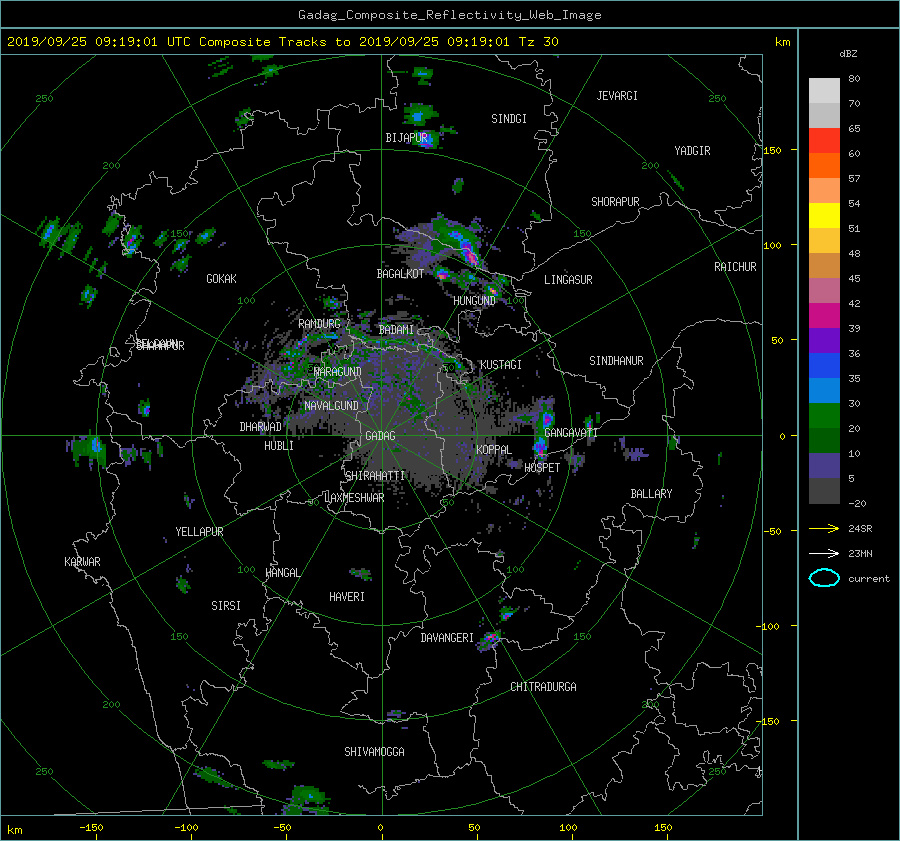Click the HOSPET city label

coord(542,468)
